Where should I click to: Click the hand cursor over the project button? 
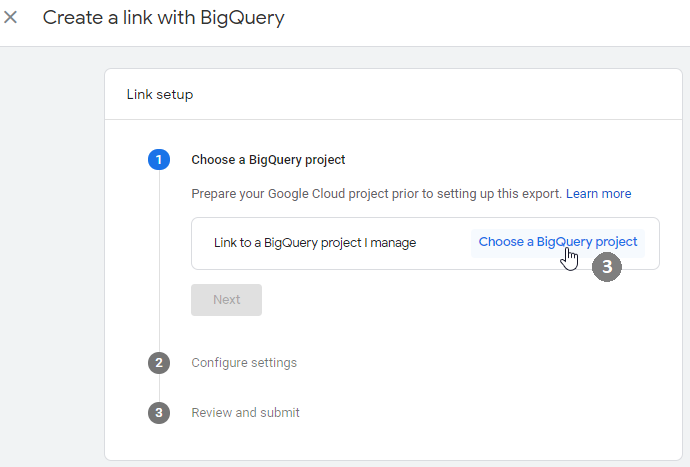[x=569, y=258]
